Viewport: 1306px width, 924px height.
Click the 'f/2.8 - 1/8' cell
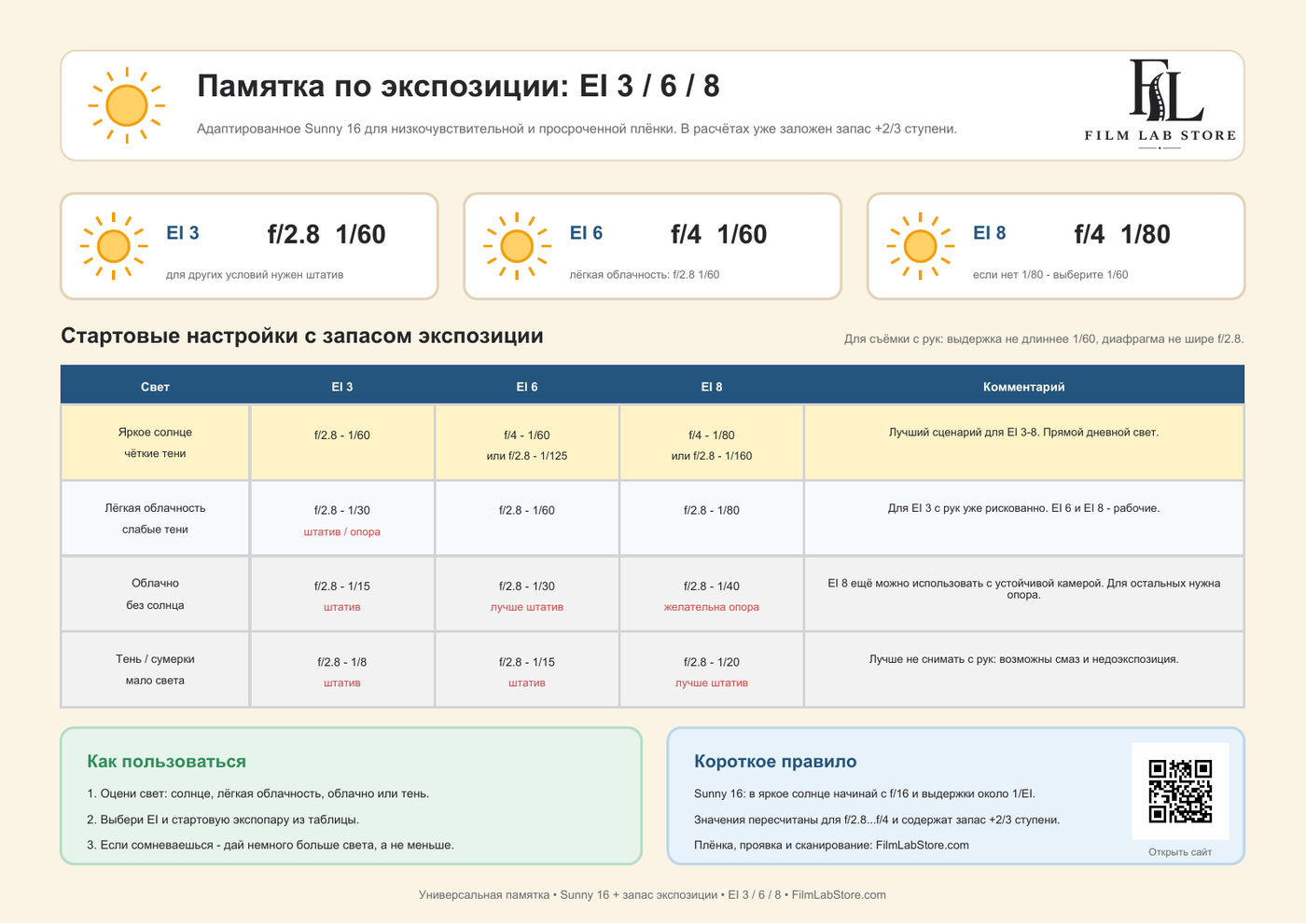click(342, 669)
